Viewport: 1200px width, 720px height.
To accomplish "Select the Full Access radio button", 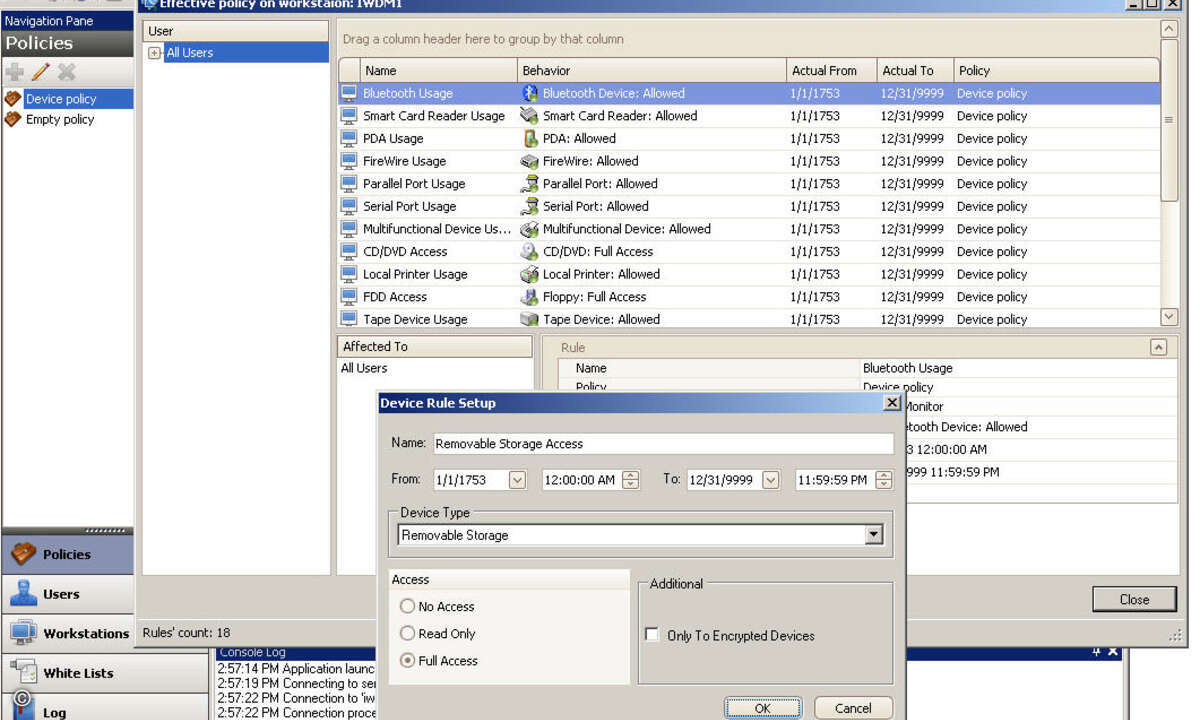I will (x=407, y=660).
